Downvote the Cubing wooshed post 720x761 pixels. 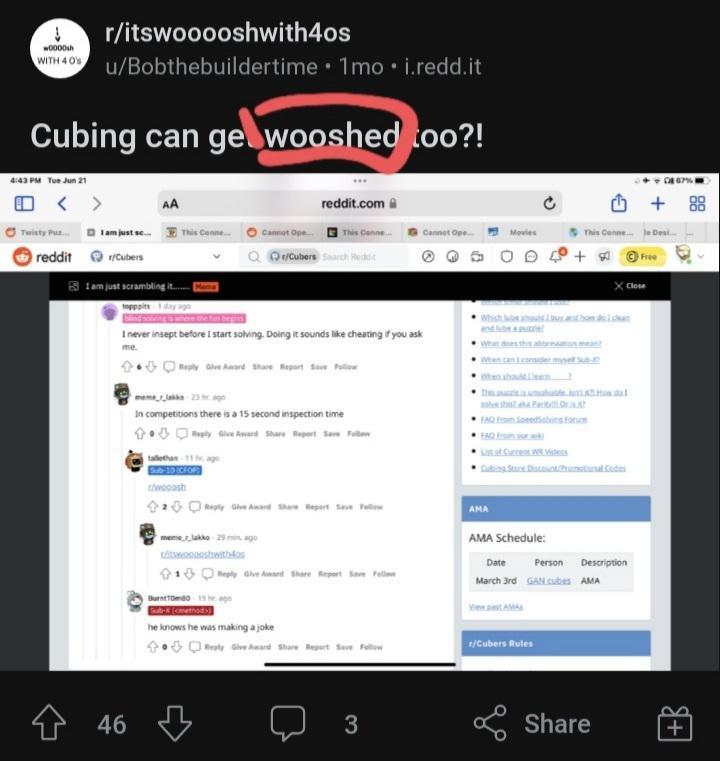[175, 724]
